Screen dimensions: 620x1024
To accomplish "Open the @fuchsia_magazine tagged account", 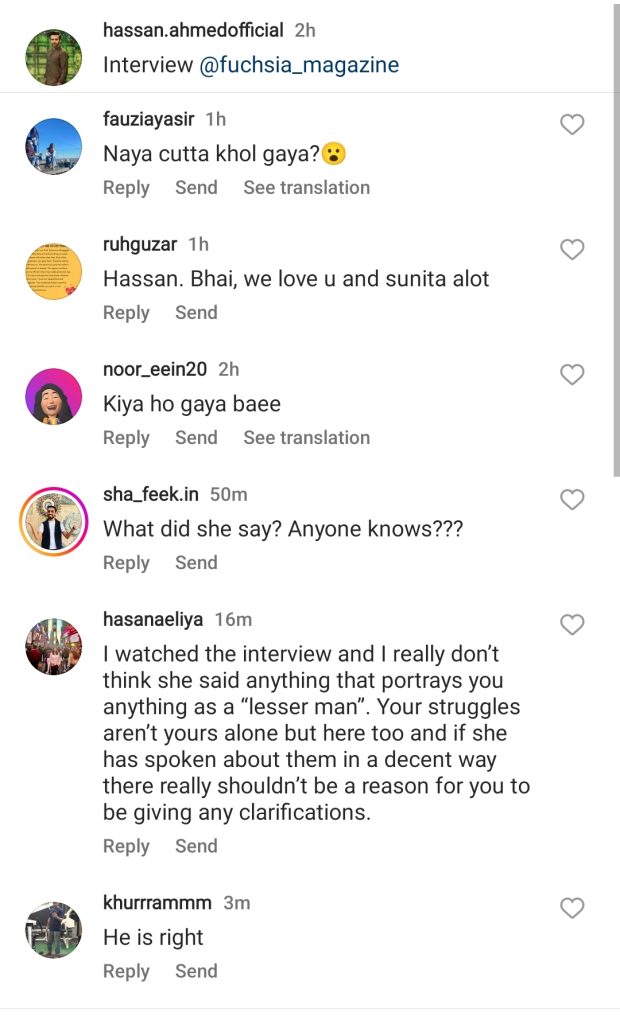I will (x=298, y=65).
